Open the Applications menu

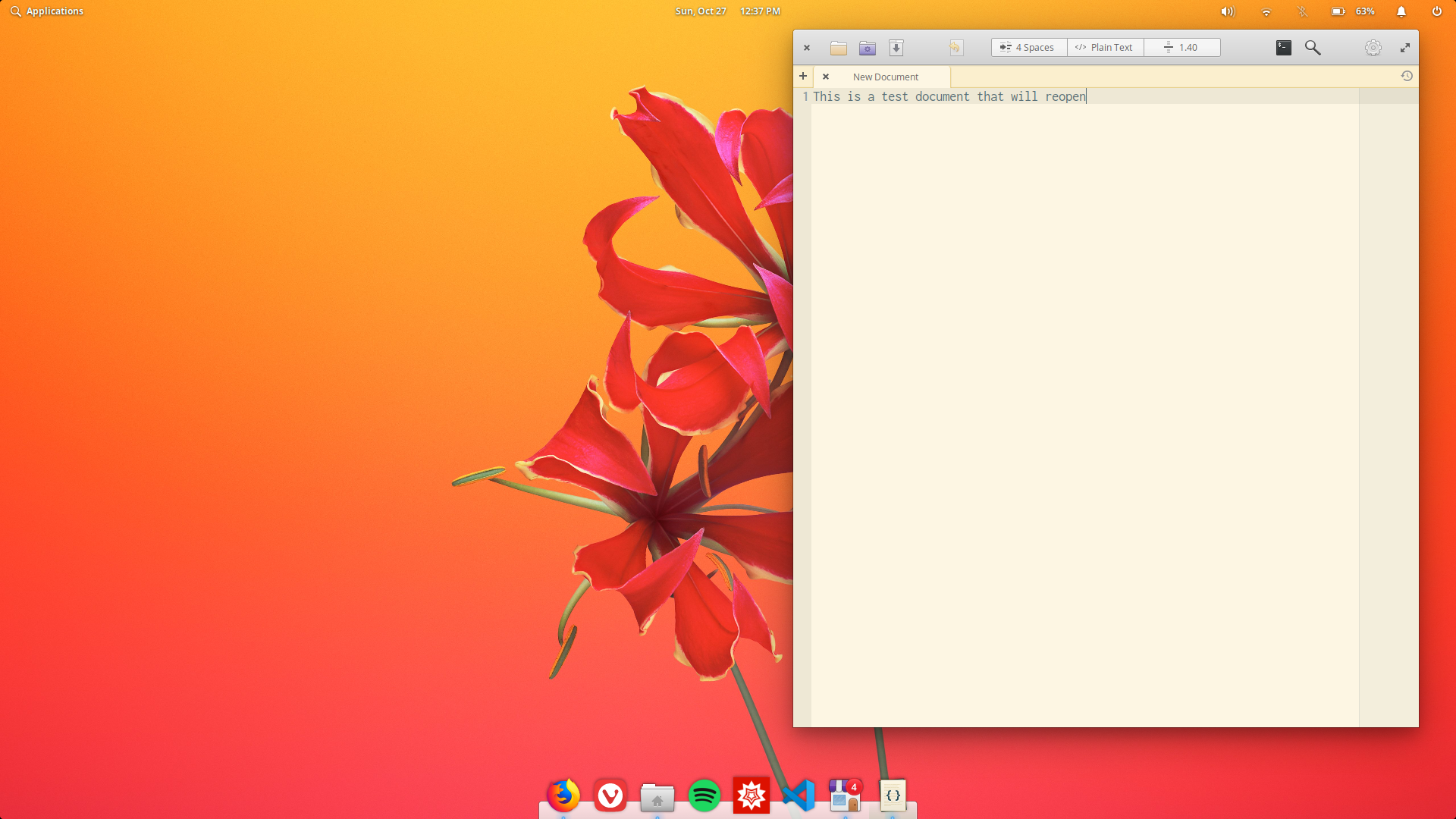[x=46, y=11]
